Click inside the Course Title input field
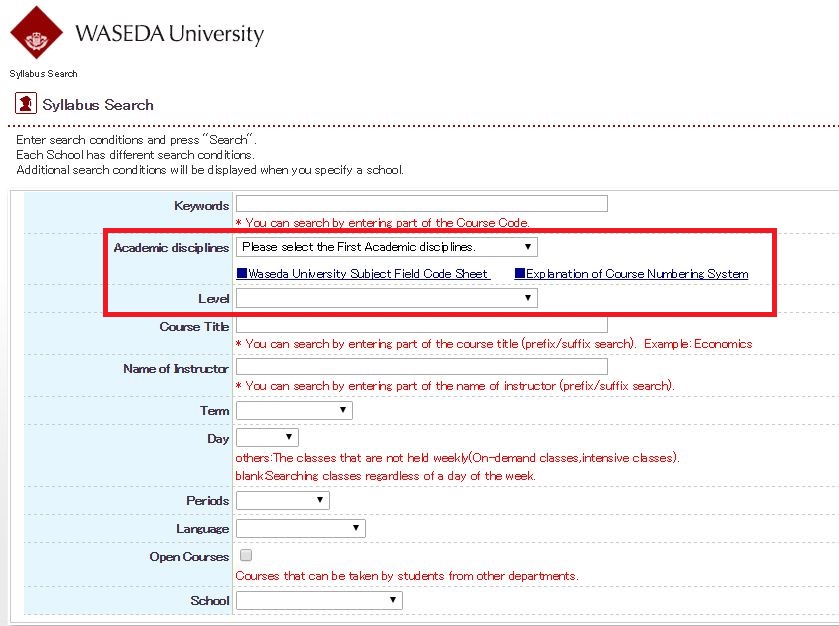 coord(420,321)
